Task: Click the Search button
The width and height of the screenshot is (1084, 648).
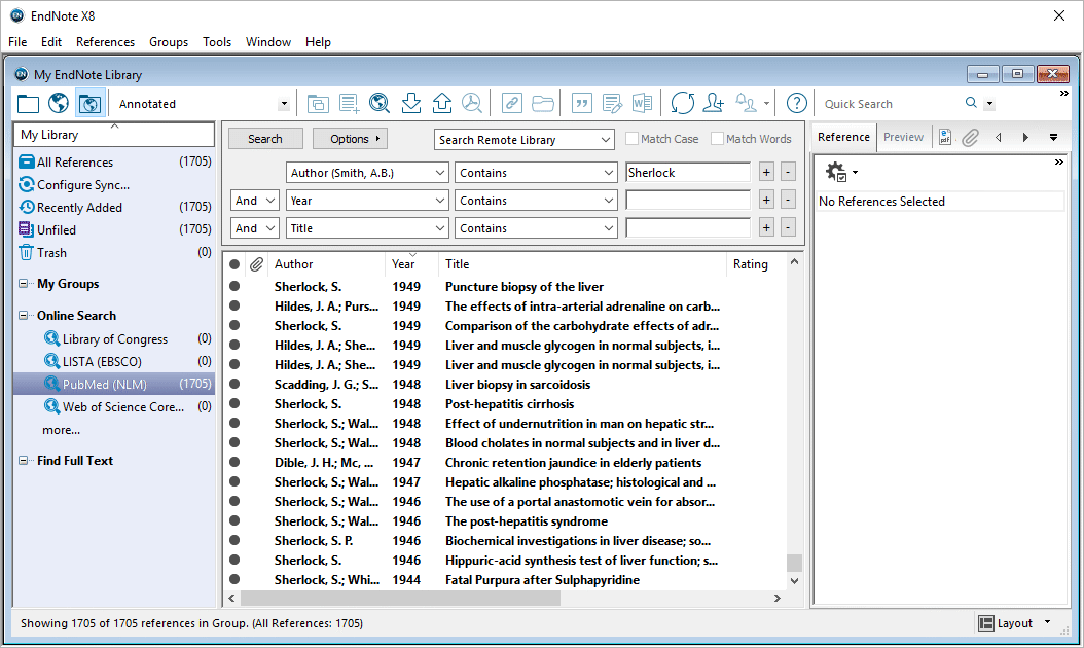Action: tap(265, 139)
